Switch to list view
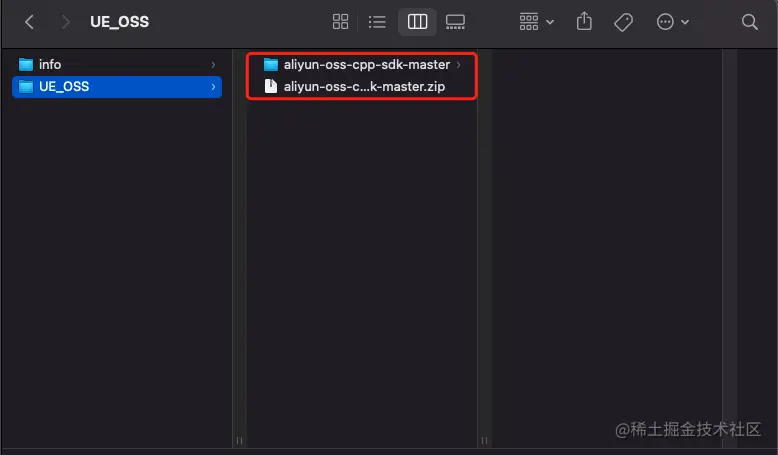Screen dimensions: 778x455 coord(377,22)
